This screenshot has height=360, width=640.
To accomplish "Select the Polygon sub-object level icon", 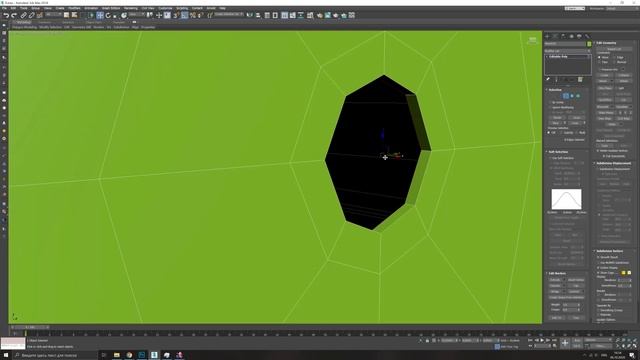I will coord(572,96).
